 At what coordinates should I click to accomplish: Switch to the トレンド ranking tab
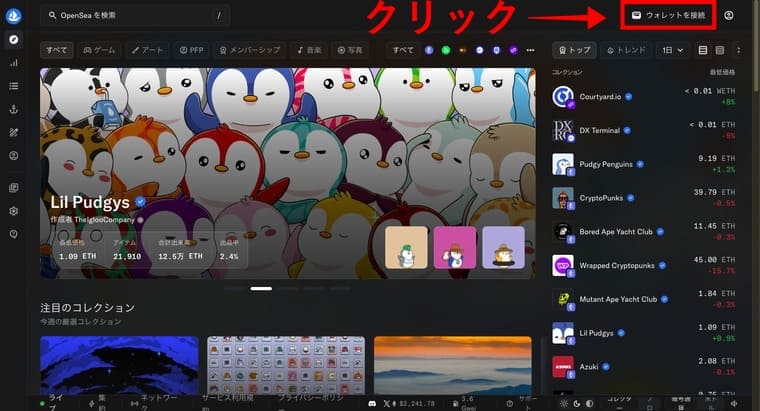coord(626,50)
